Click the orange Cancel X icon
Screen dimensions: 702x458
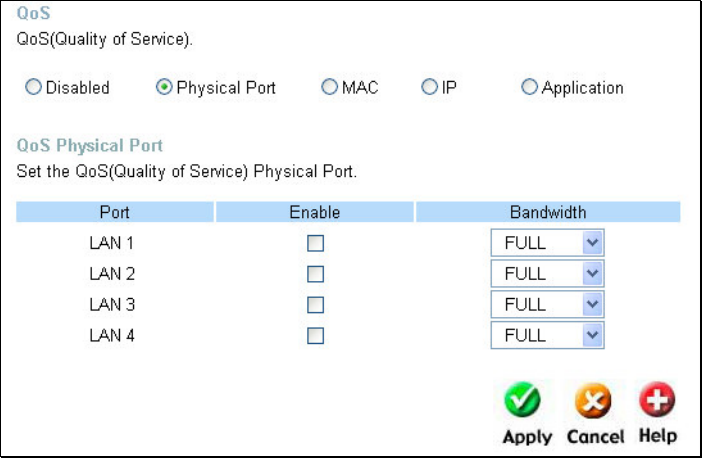tap(593, 402)
